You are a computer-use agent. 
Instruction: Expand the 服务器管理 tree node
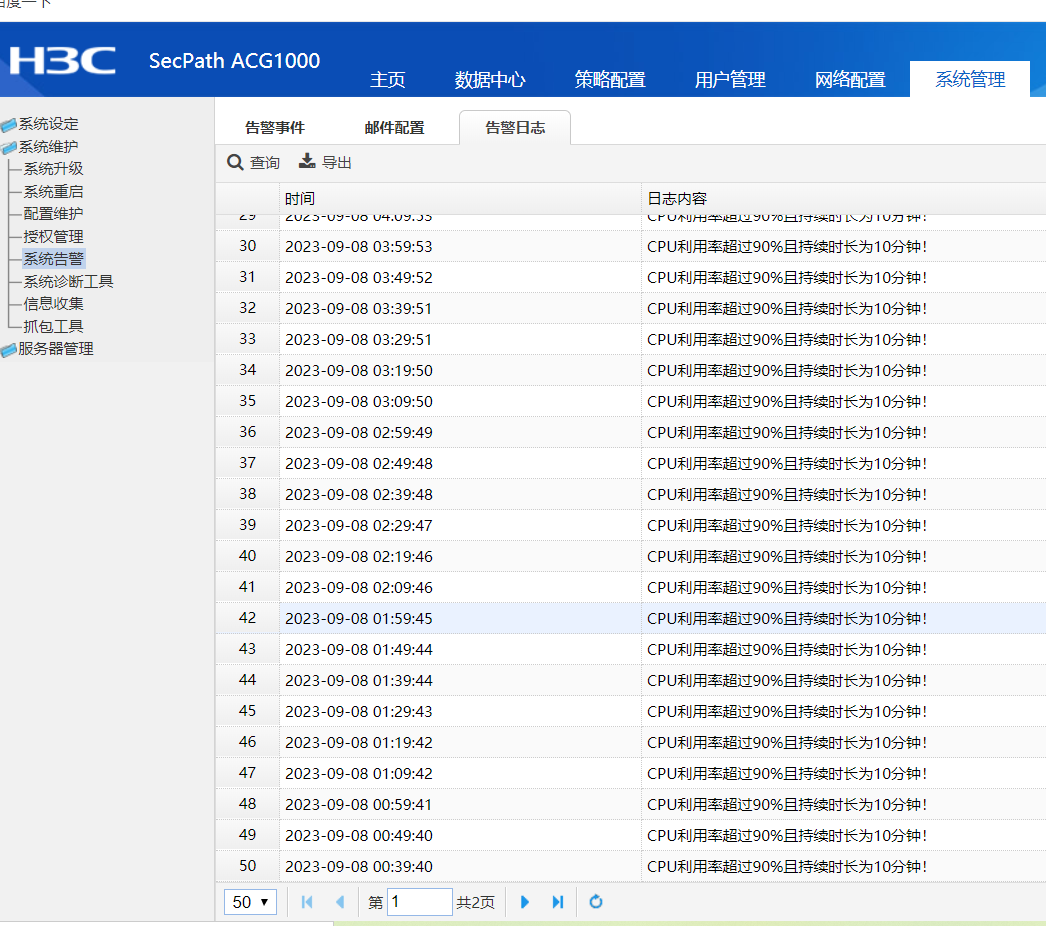55,349
